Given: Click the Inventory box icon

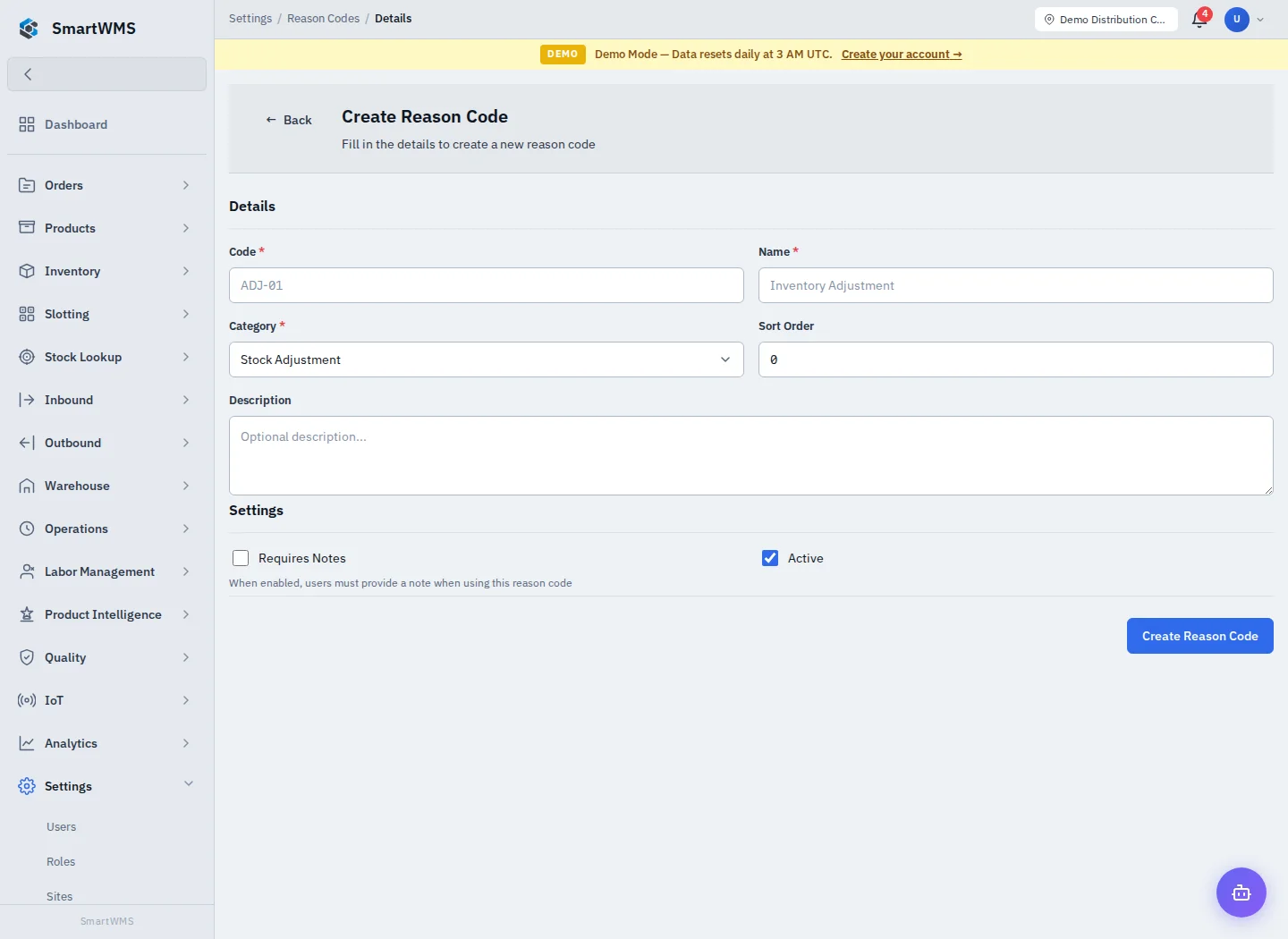Looking at the screenshot, I should [27, 271].
